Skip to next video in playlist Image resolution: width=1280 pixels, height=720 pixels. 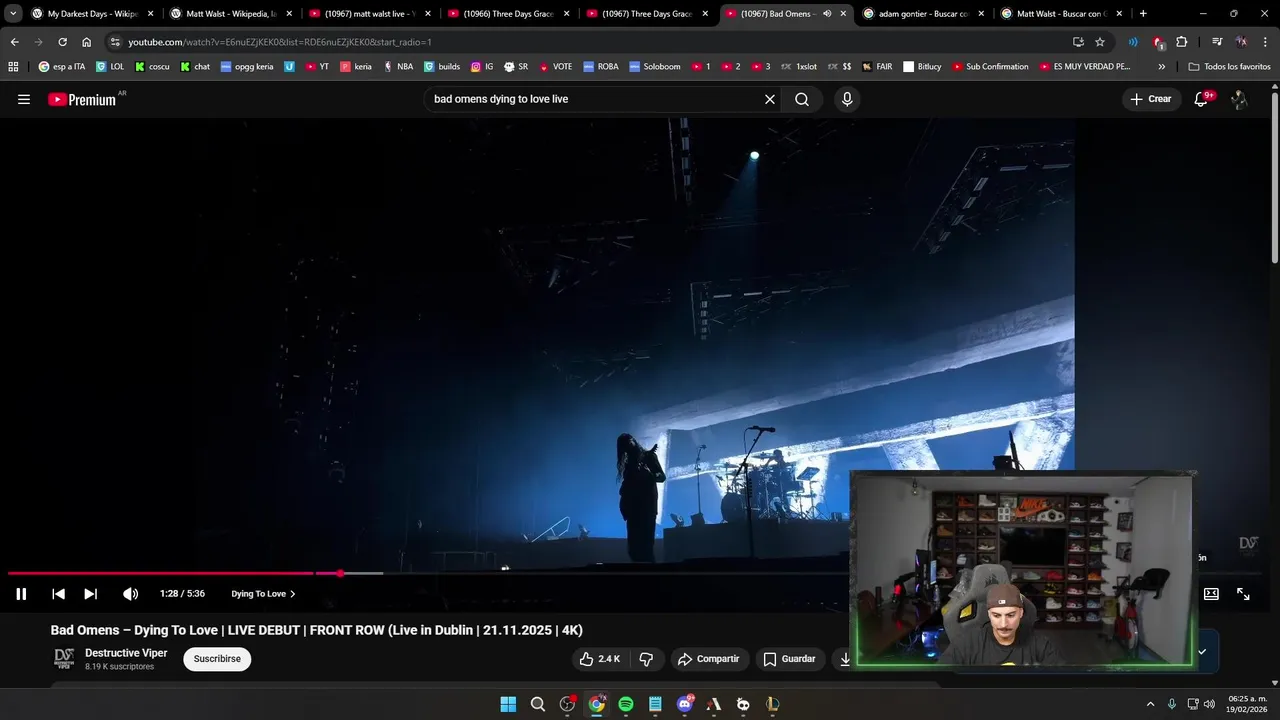tap(90, 594)
